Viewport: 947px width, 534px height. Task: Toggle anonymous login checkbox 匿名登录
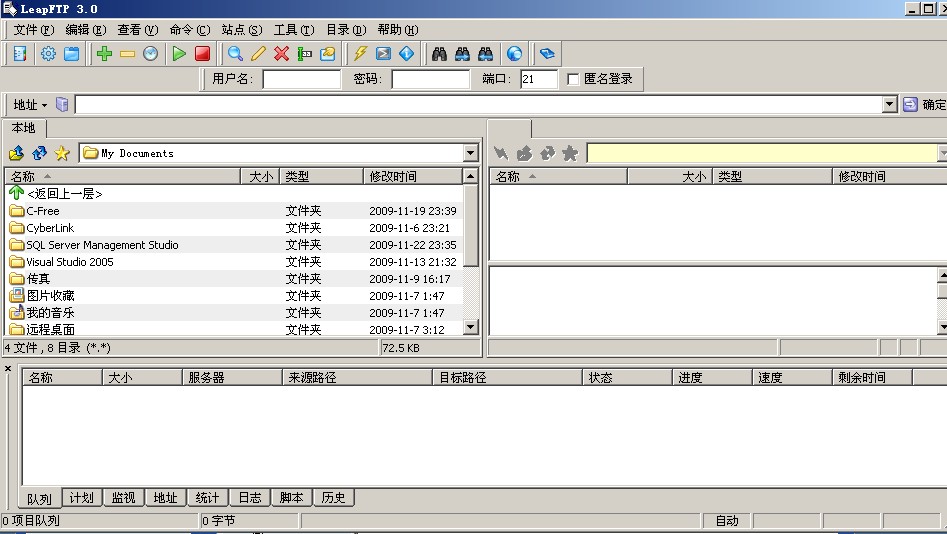(573, 79)
